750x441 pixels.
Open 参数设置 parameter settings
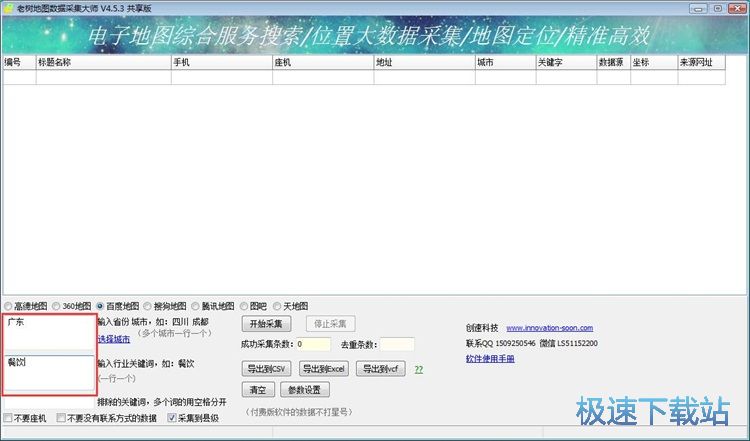[305, 390]
